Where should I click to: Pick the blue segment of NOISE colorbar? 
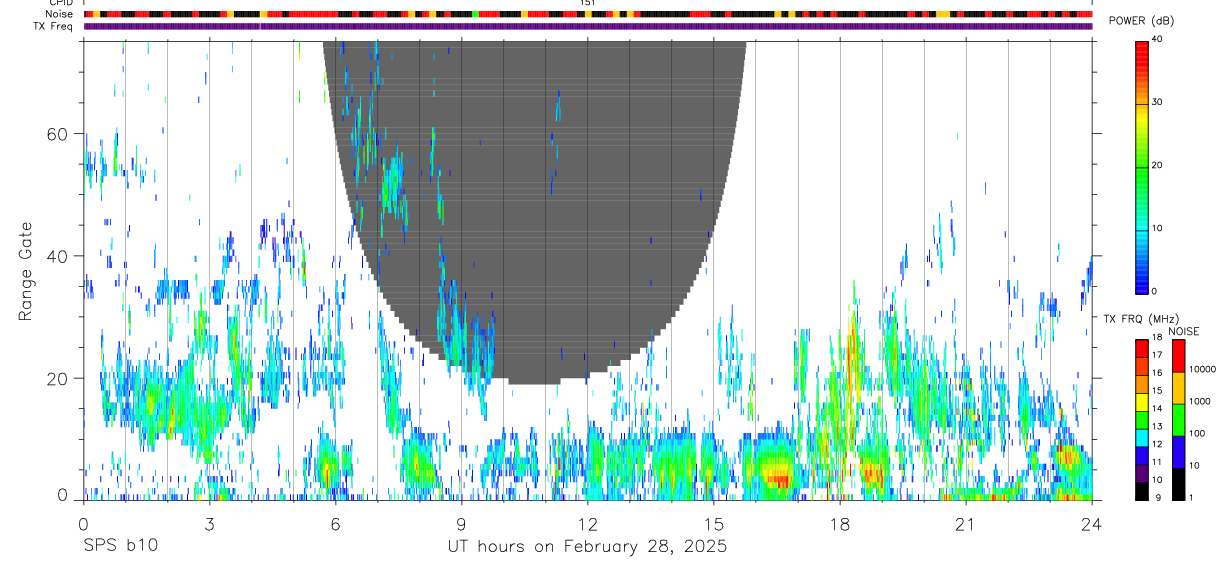pyautogui.click(x=1178, y=452)
